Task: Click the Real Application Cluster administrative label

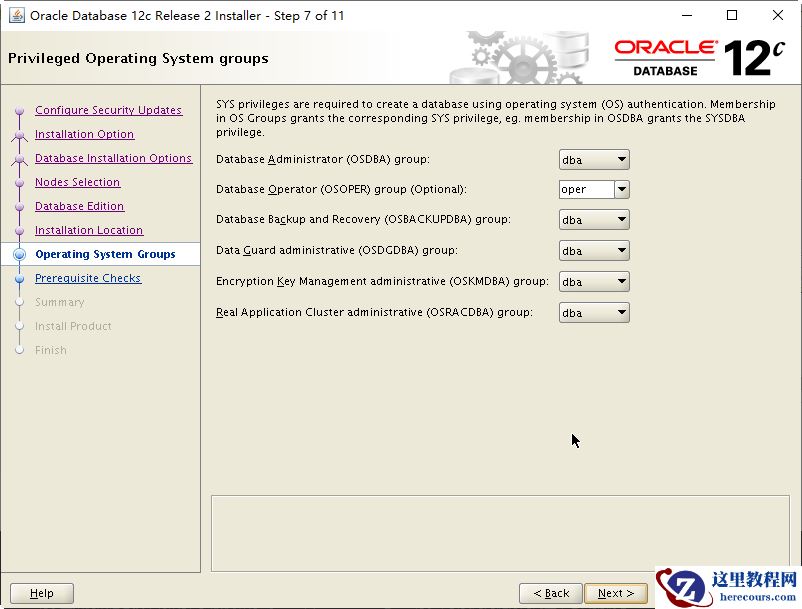Action: click(374, 312)
